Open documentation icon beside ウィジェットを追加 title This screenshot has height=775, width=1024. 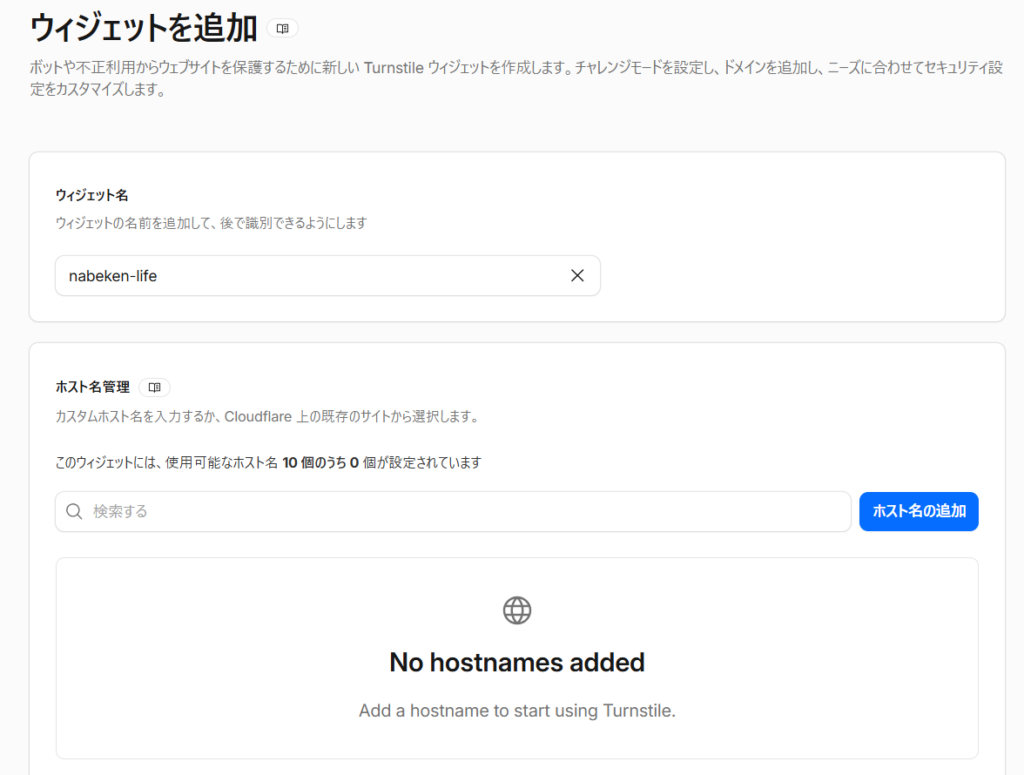tap(282, 29)
